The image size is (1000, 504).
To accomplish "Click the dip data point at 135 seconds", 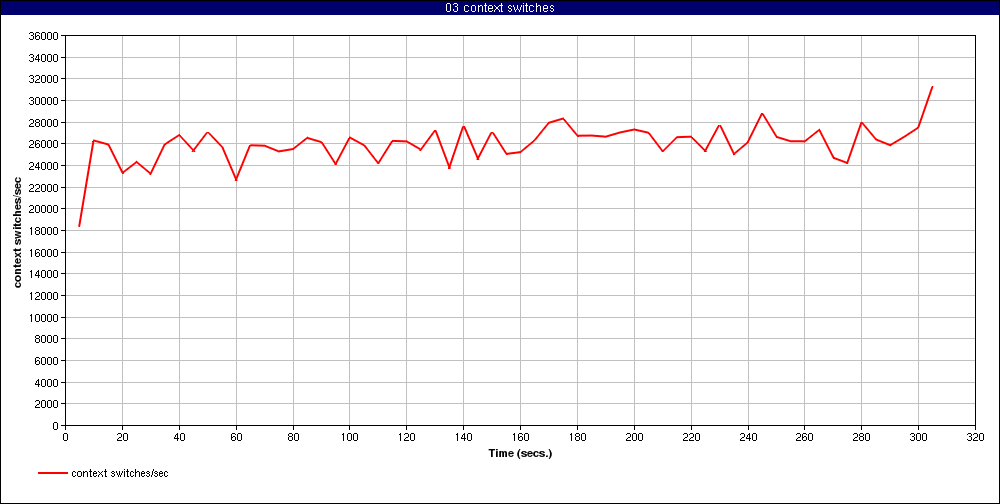I will coord(449,168).
